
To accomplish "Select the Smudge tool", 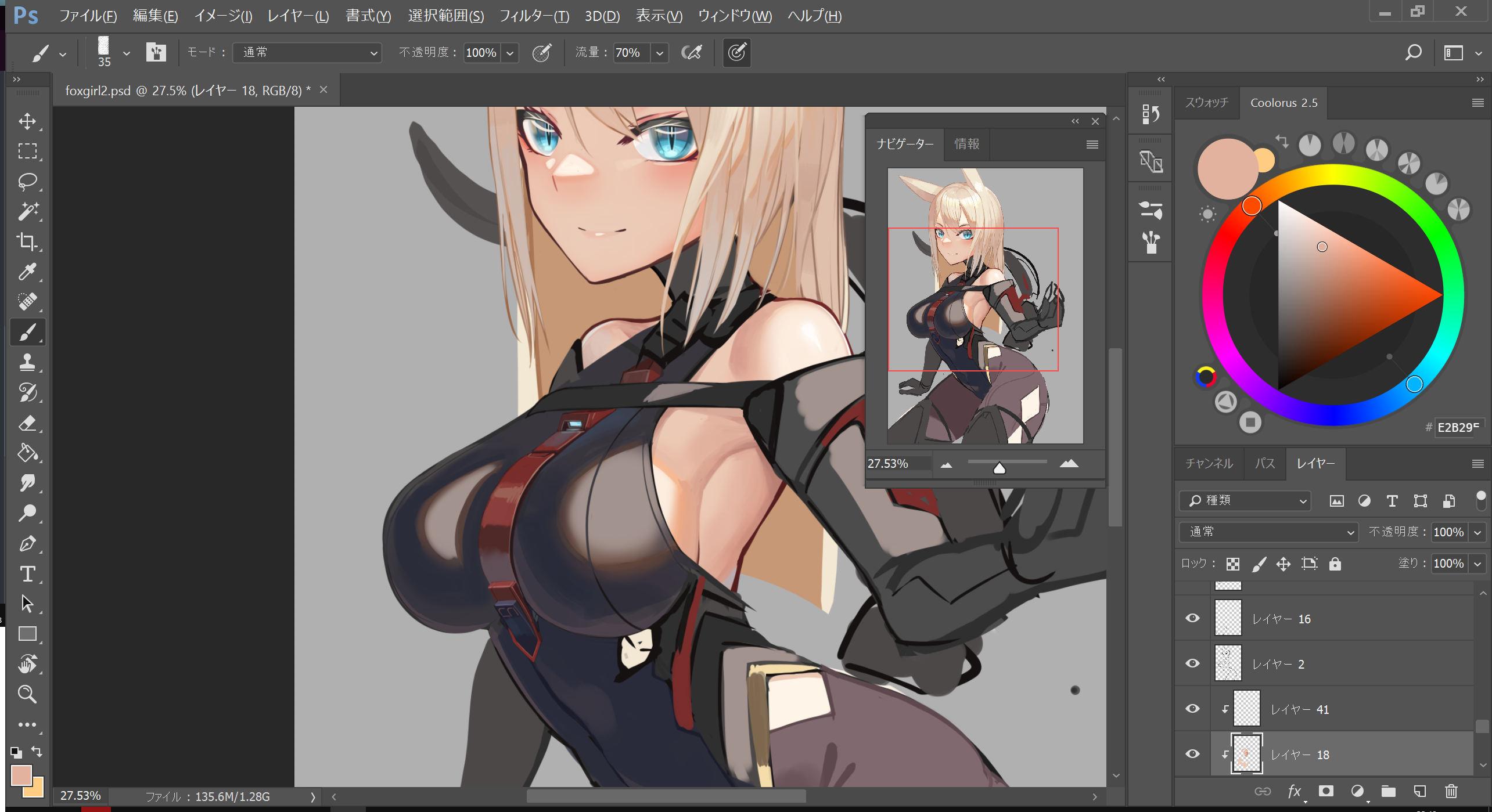I will tap(27, 483).
